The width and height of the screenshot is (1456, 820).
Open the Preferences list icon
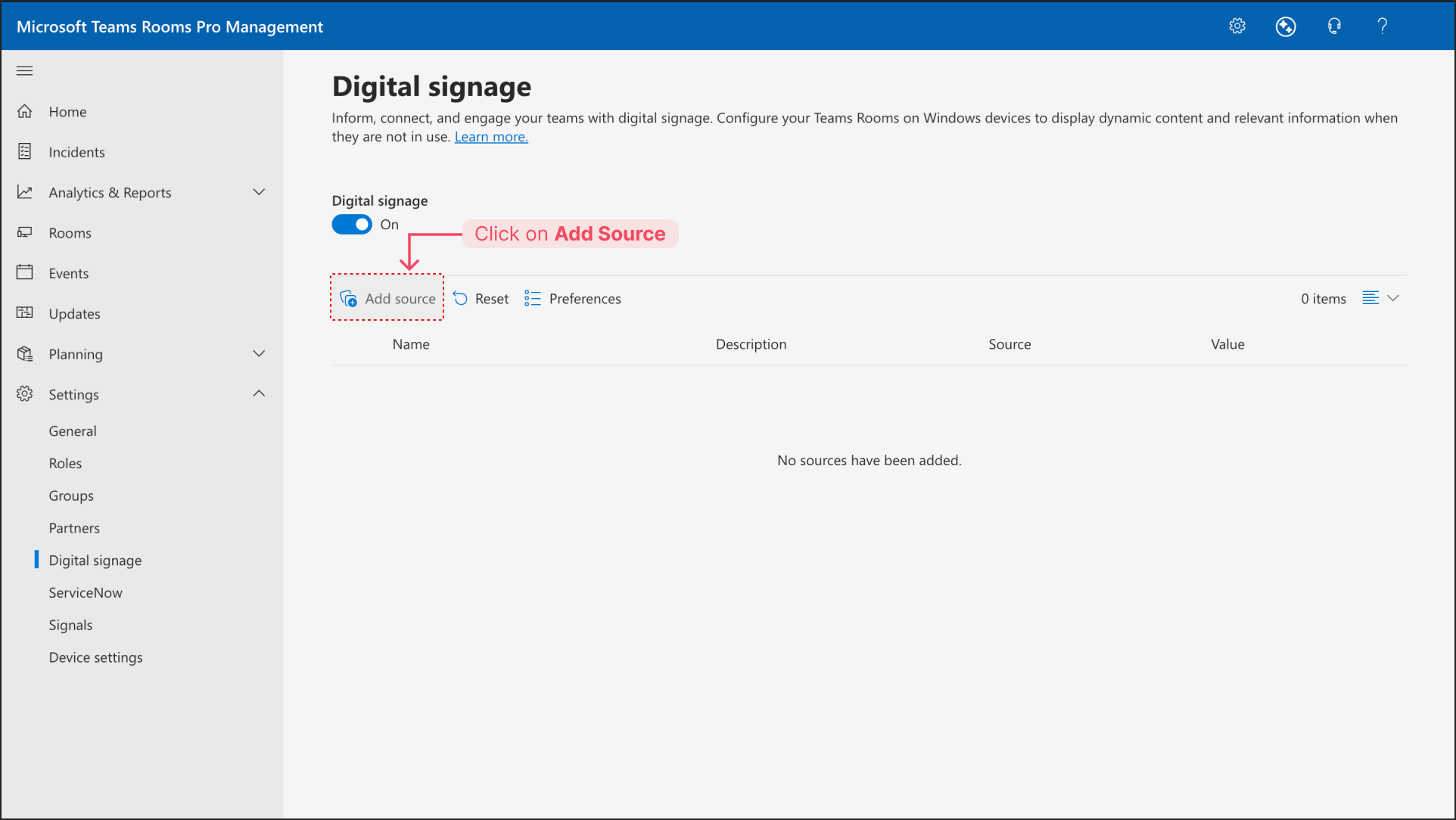click(533, 299)
